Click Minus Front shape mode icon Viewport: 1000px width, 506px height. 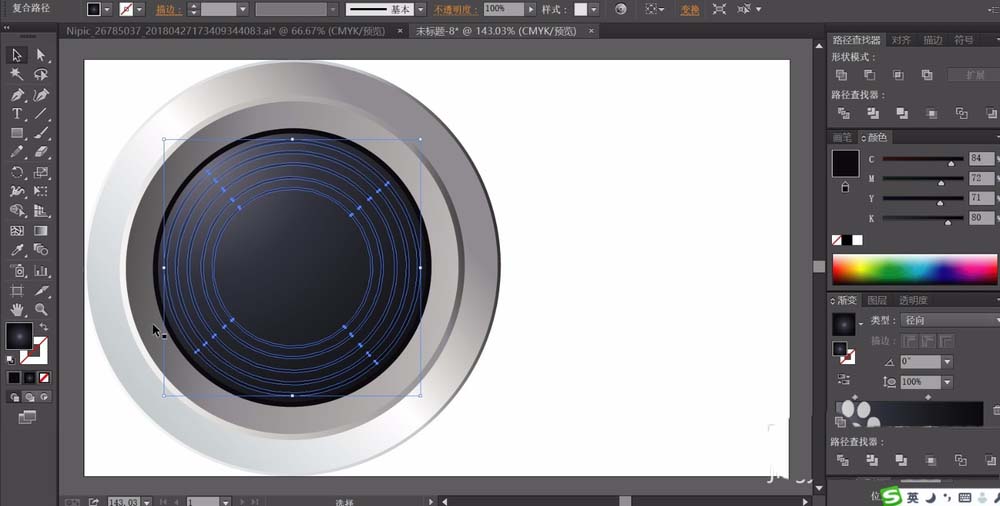870,75
